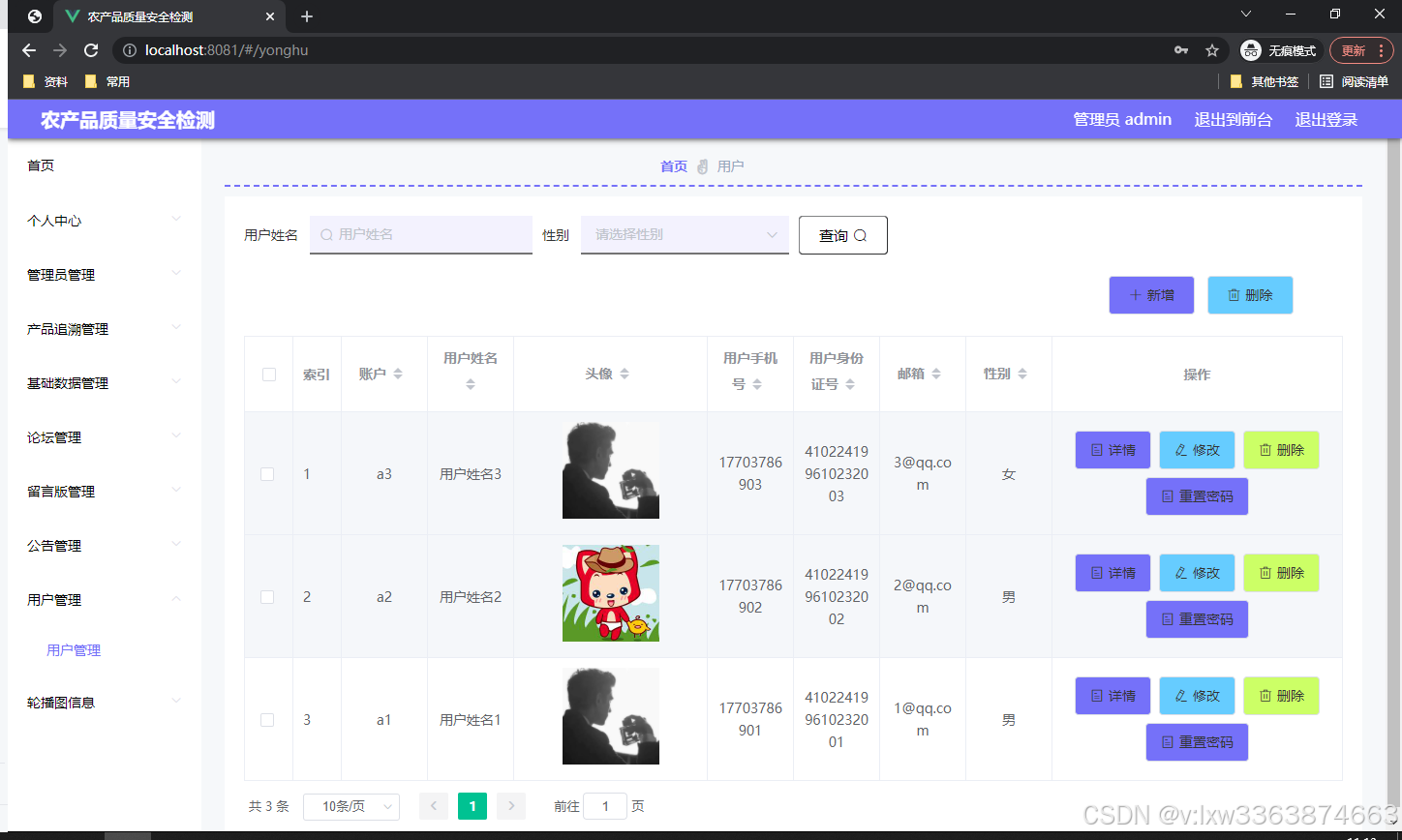Open 详情 for user a3

click(1112, 450)
